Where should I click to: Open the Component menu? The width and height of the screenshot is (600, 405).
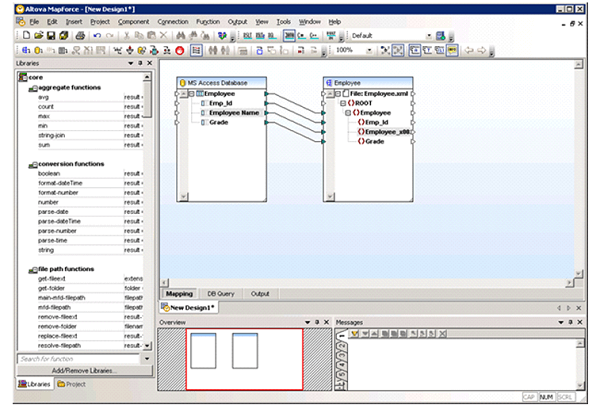click(x=134, y=22)
